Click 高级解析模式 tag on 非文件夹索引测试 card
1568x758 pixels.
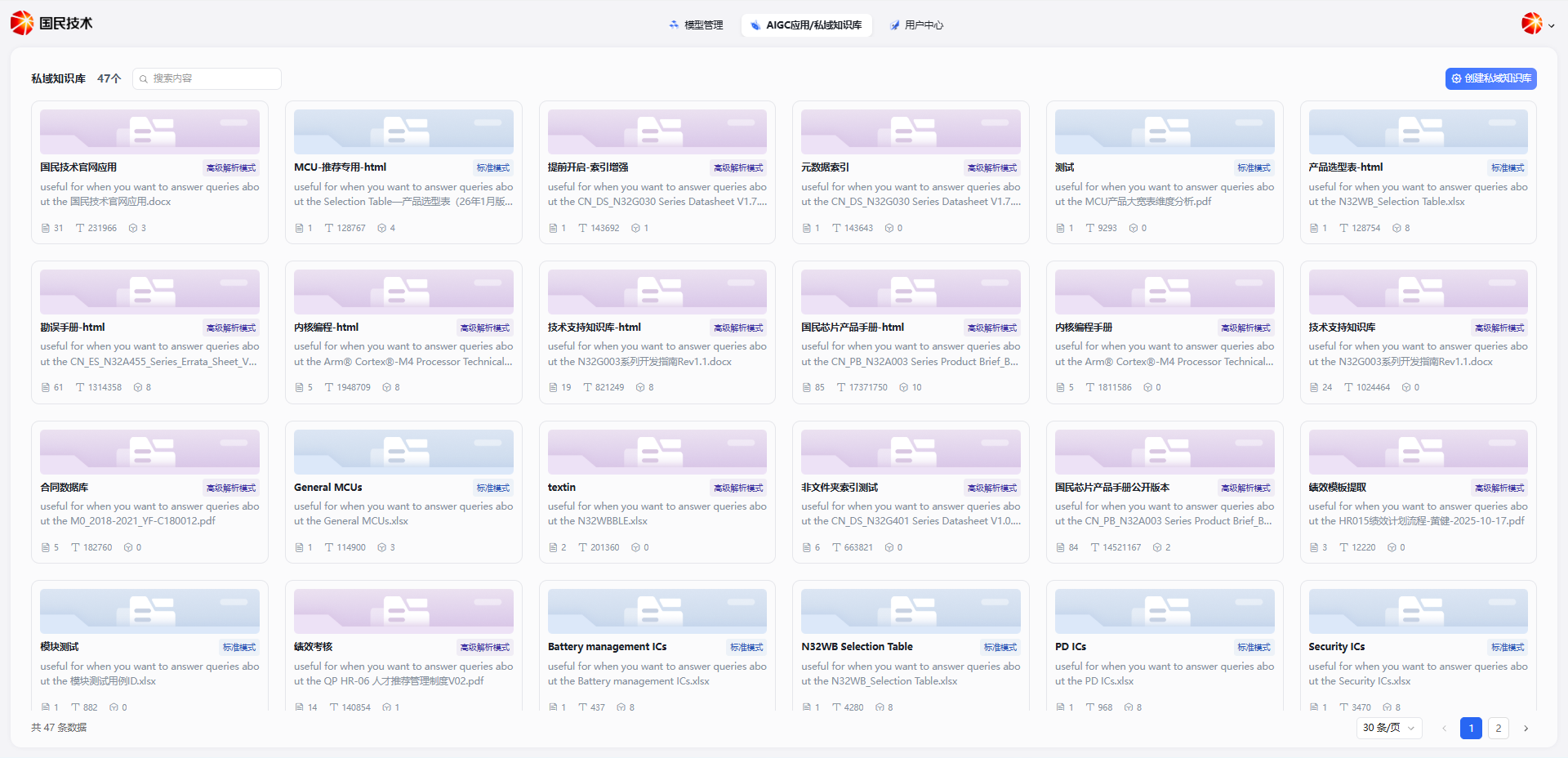pyautogui.click(x=992, y=488)
